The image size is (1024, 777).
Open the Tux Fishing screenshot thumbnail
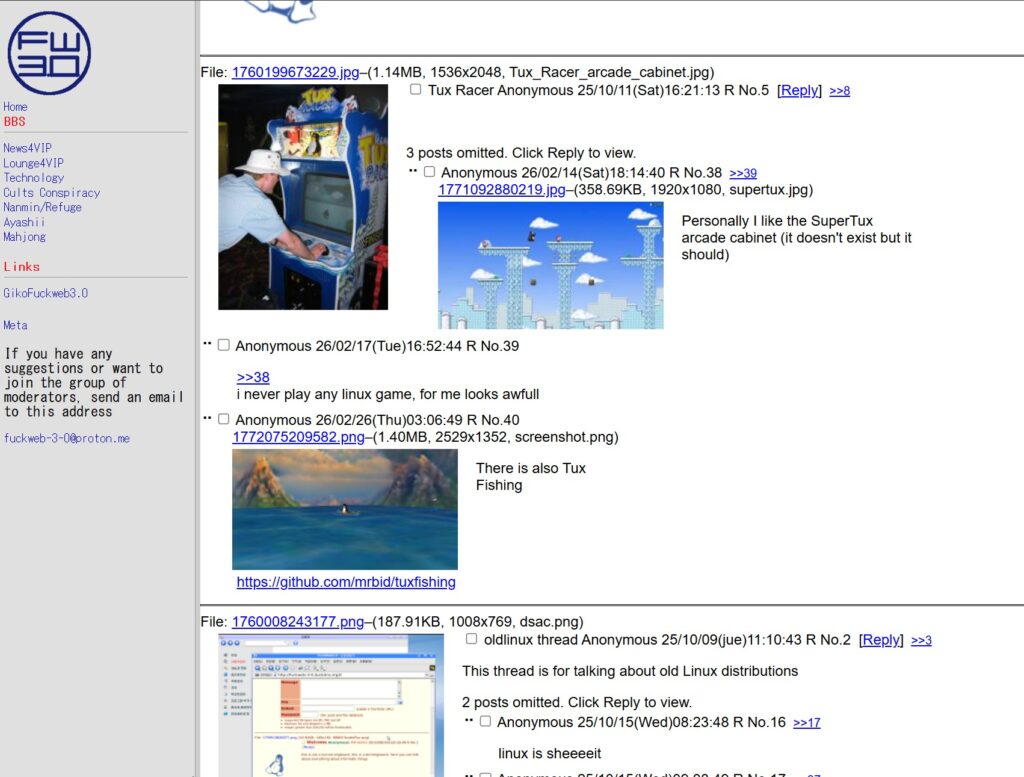345,509
